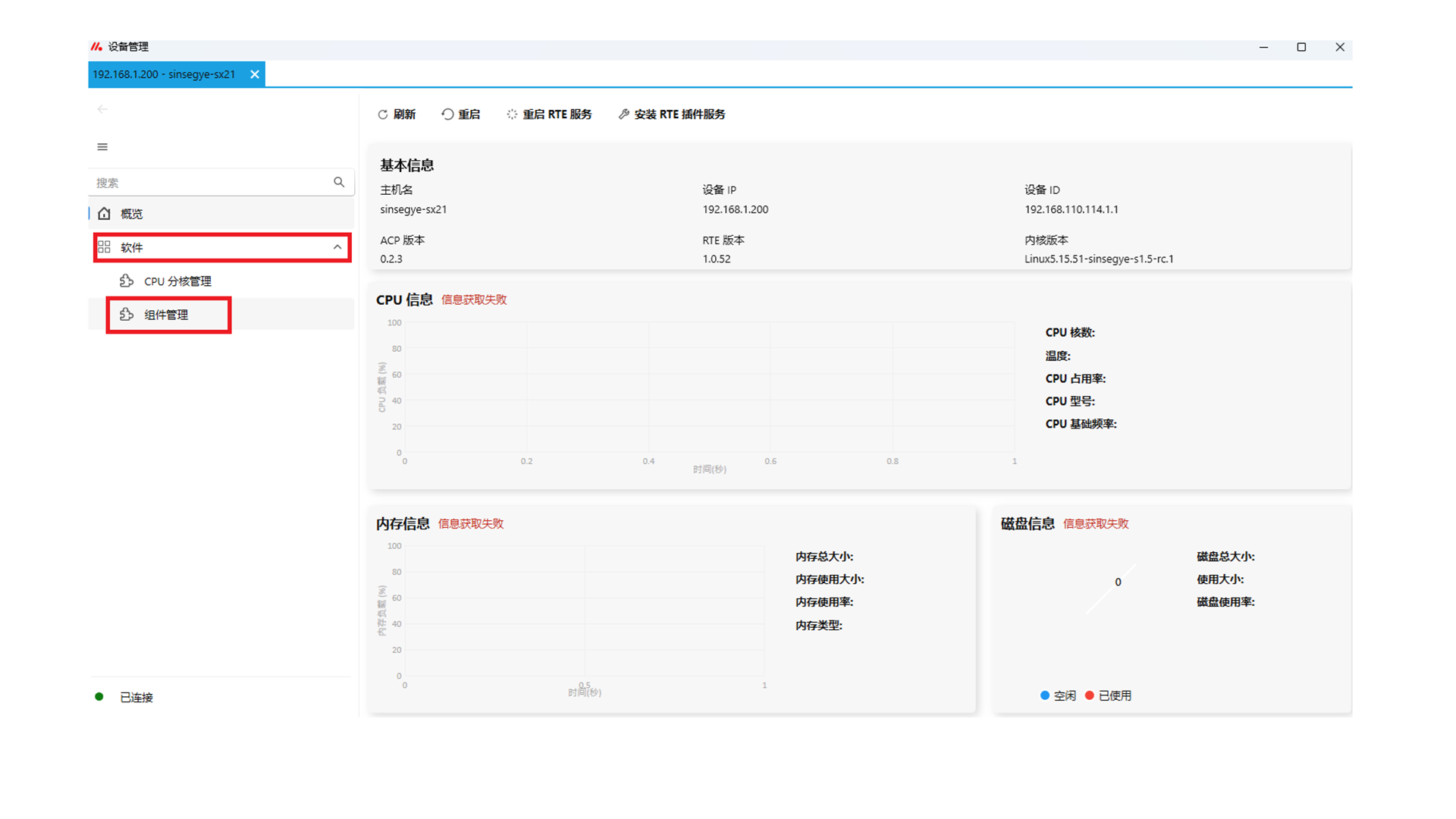The image size is (1456, 819).
Task: Select CPU 分核管理 menu item
Action: (x=177, y=281)
